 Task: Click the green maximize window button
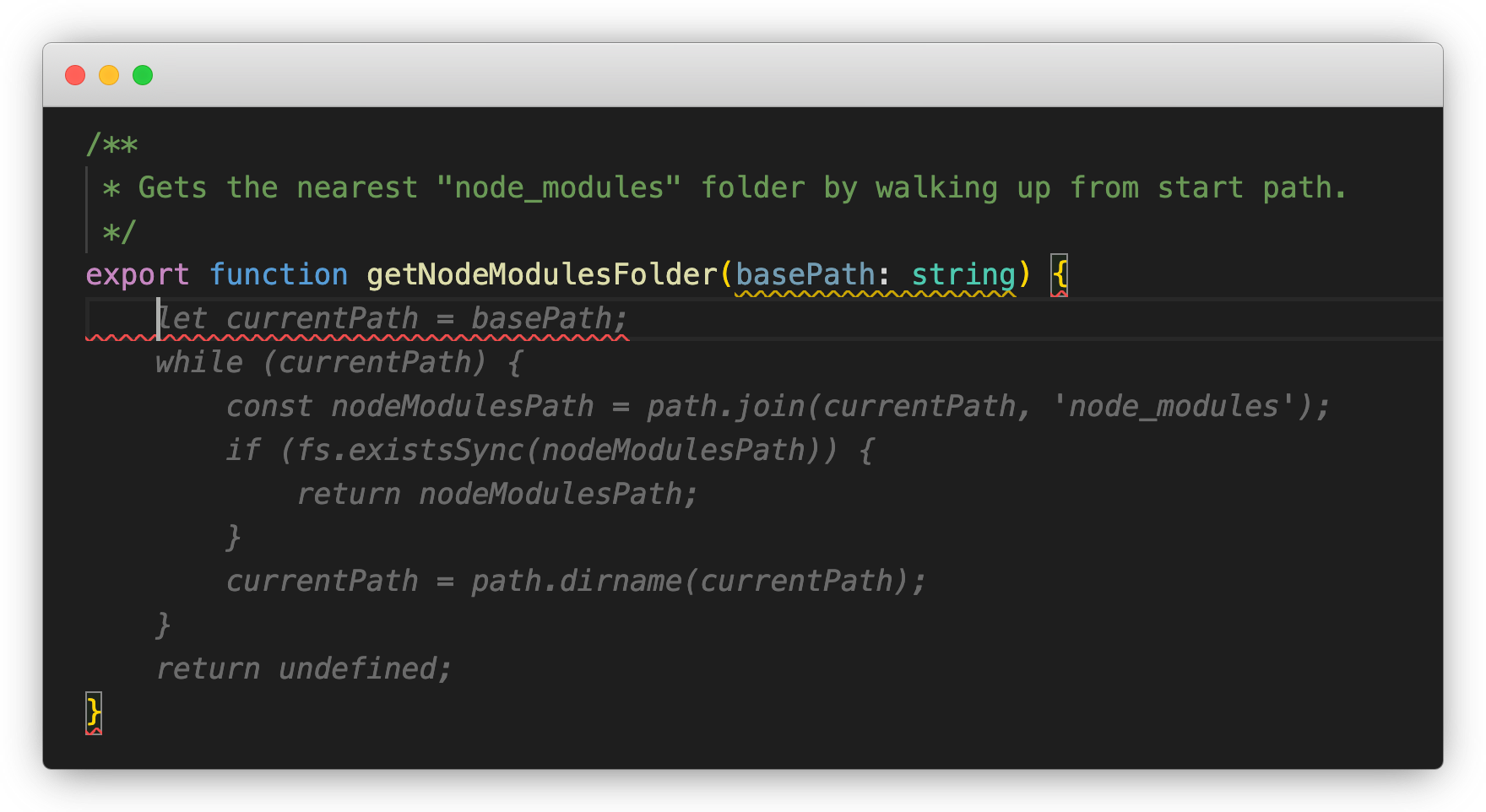(x=143, y=75)
